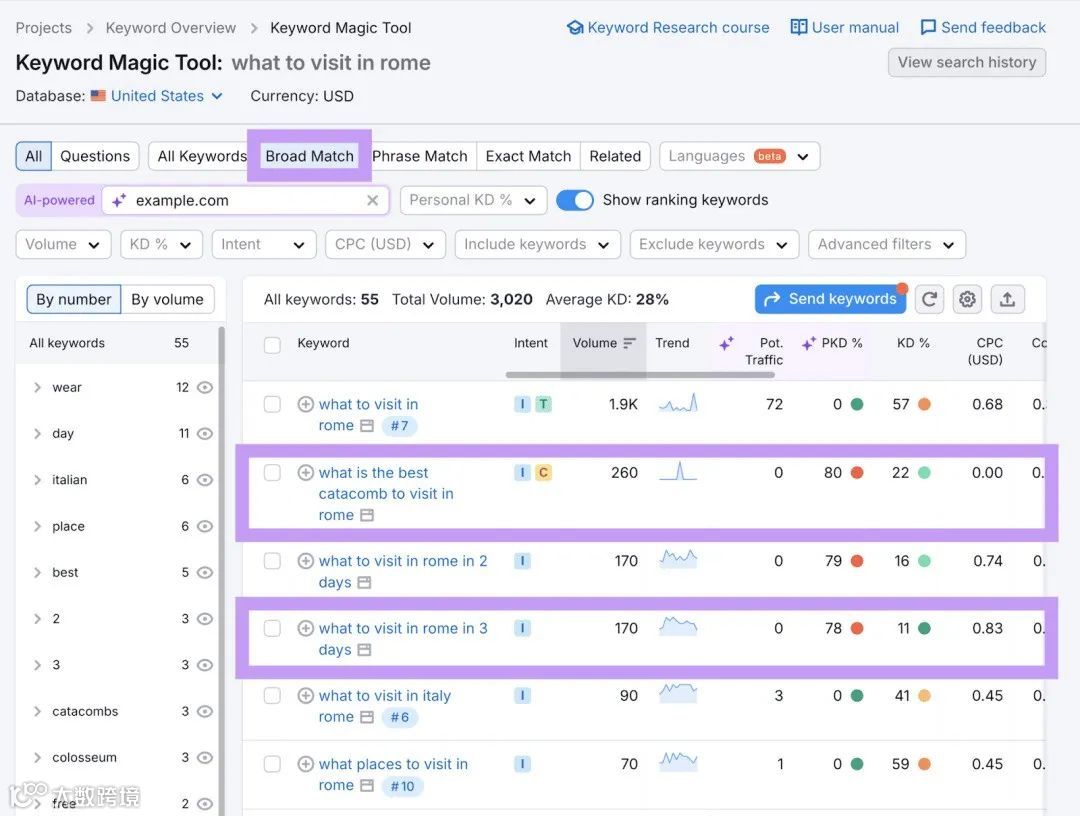Click the export upload icon
The height and width of the screenshot is (816, 1080).
pos(1007,299)
